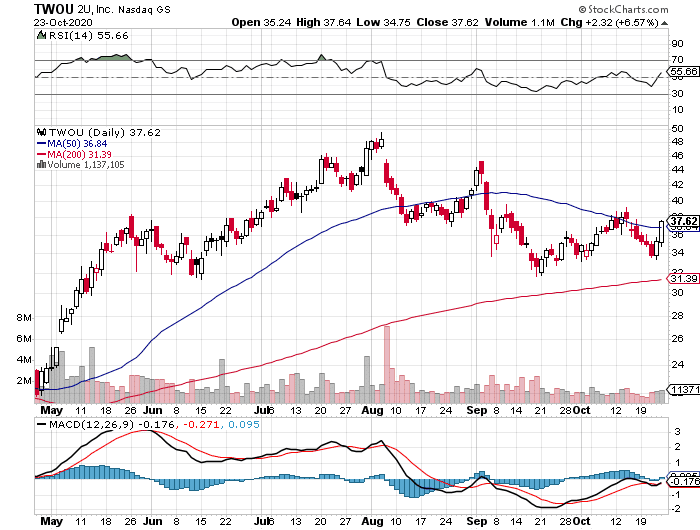The image size is (700, 530).
Task: Click the Aug label on price chart axis
Action: tap(372, 410)
